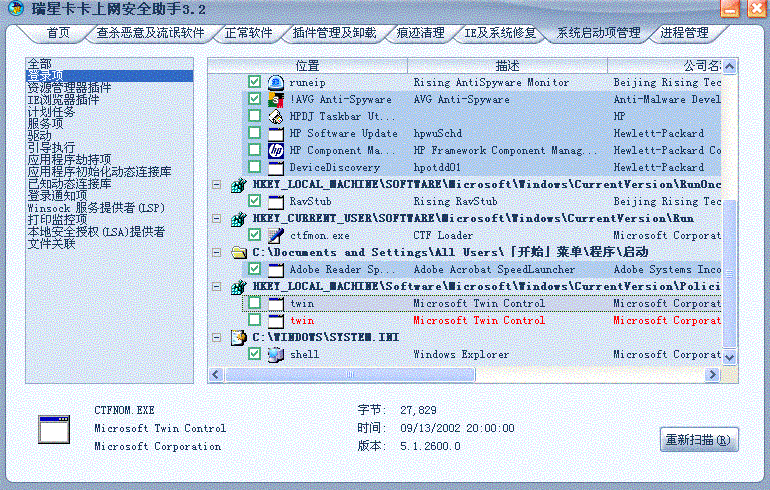770x490 pixels.
Task: Click the shell Windows Explorer icon
Action: [x=275, y=354]
